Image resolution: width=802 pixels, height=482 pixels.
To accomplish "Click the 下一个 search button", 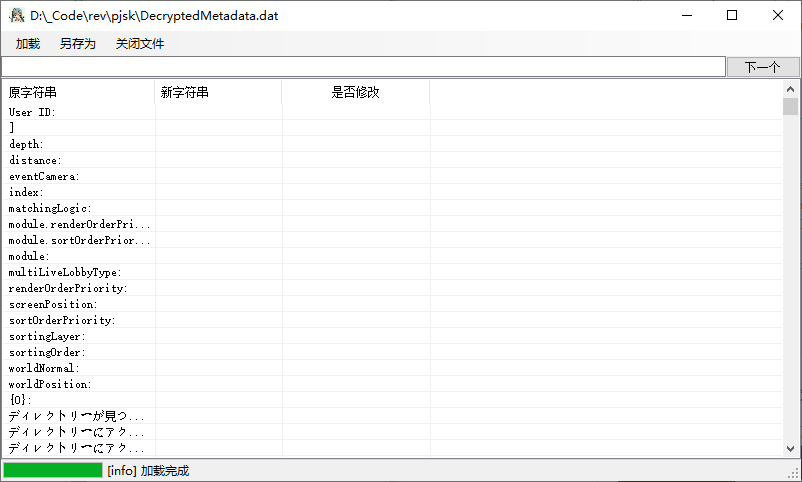I will click(762, 67).
